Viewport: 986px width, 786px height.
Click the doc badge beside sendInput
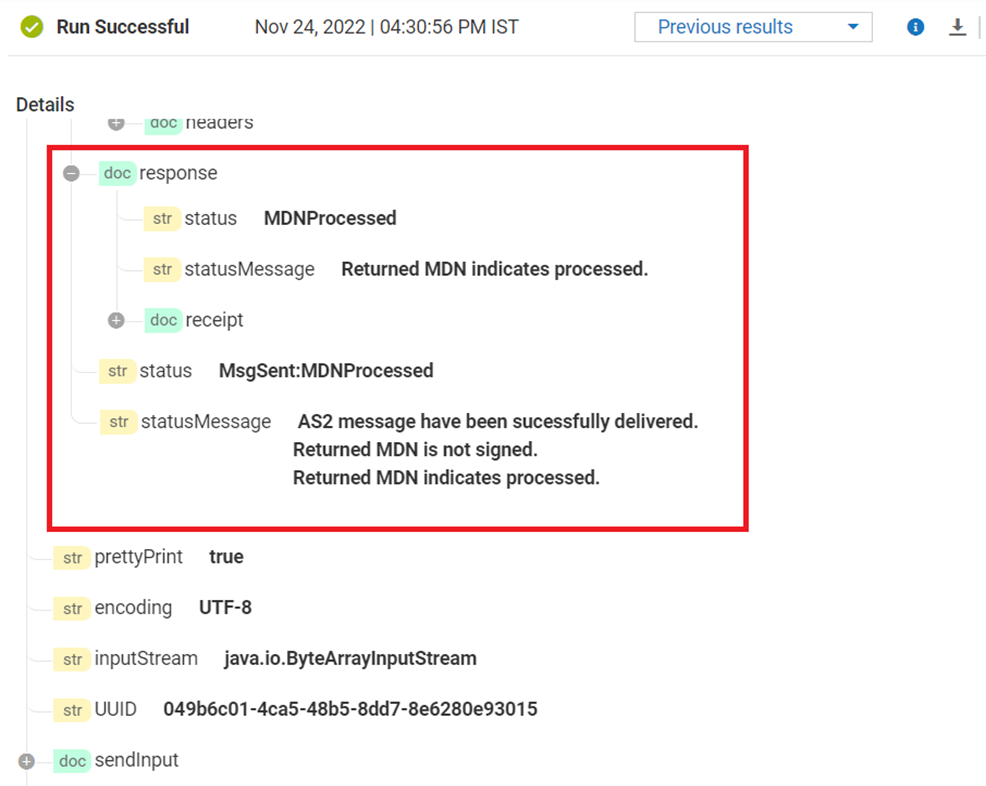(72, 760)
